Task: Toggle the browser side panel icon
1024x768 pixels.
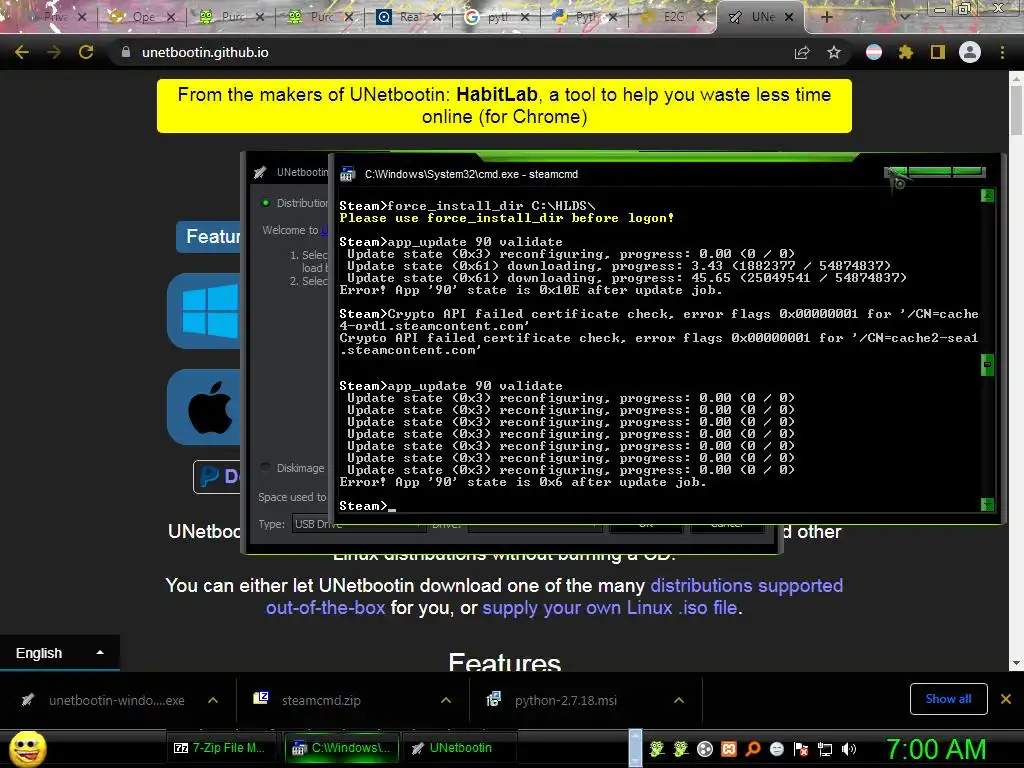Action: tap(938, 52)
